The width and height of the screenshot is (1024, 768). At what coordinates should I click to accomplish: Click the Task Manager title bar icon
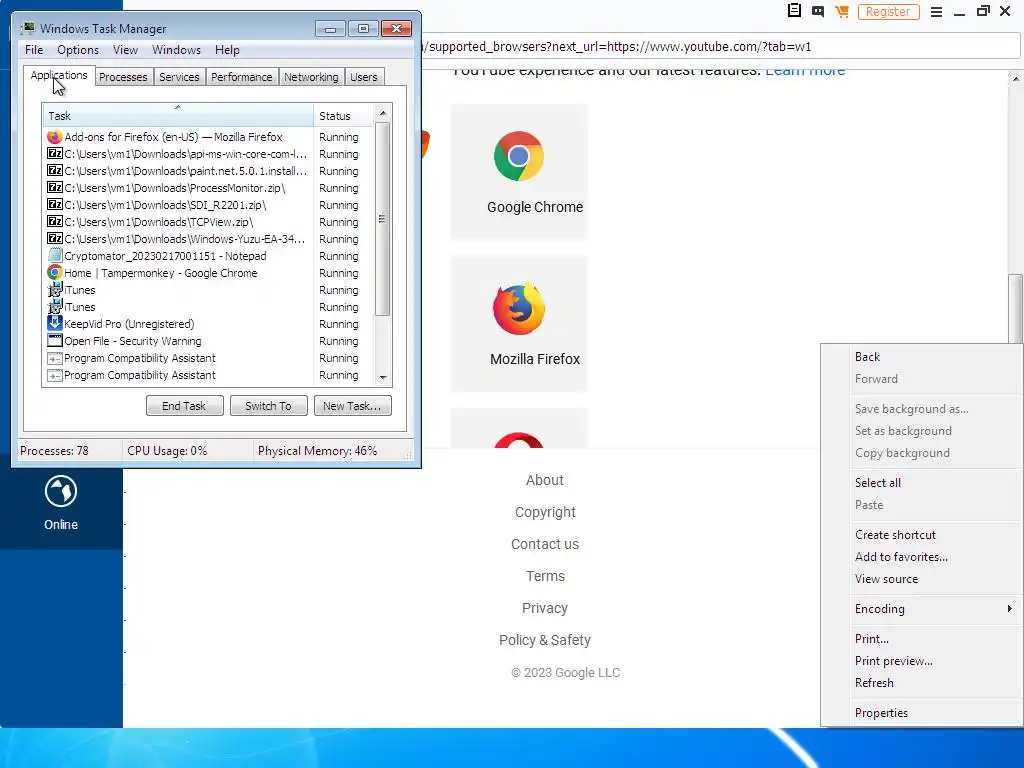click(x=28, y=28)
